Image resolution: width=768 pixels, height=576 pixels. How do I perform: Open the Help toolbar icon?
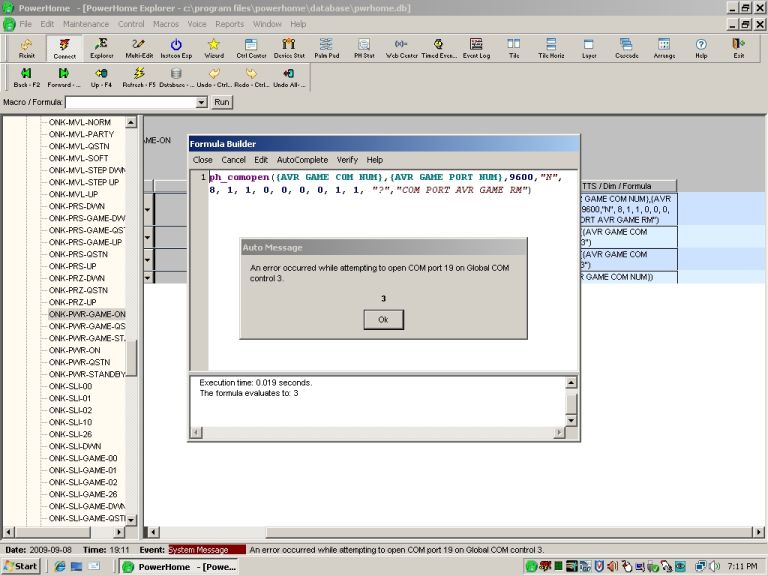point(701,48)
